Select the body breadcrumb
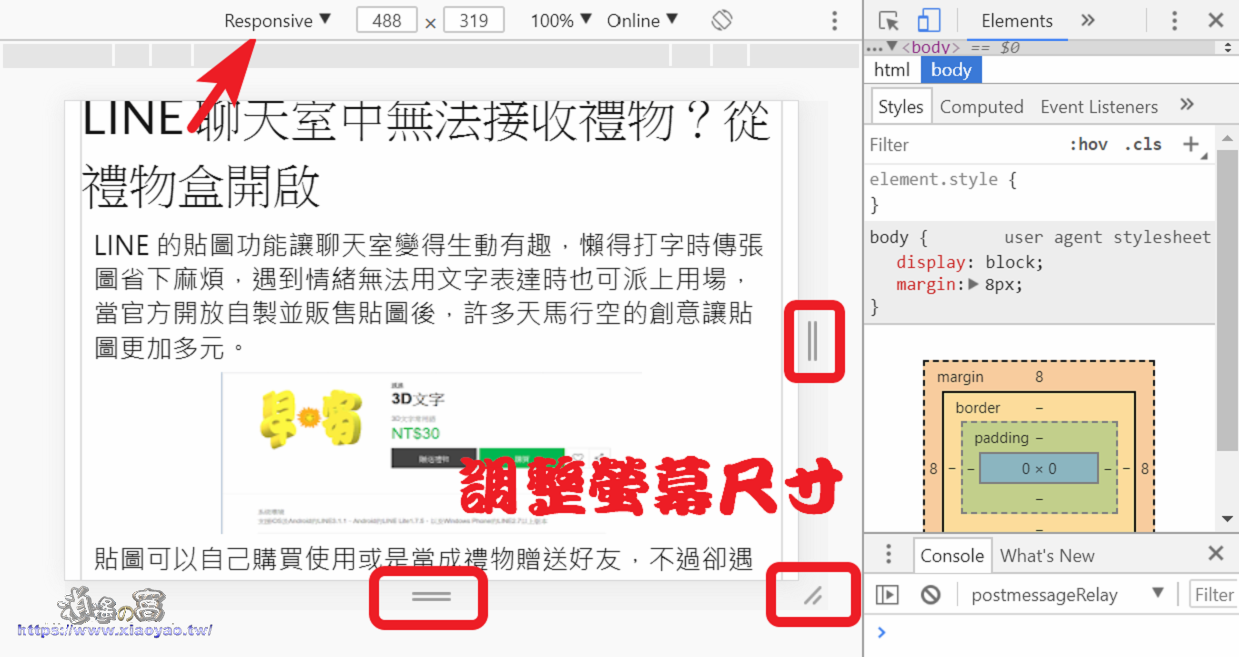 pyautogui.click(x=951, y=69)
